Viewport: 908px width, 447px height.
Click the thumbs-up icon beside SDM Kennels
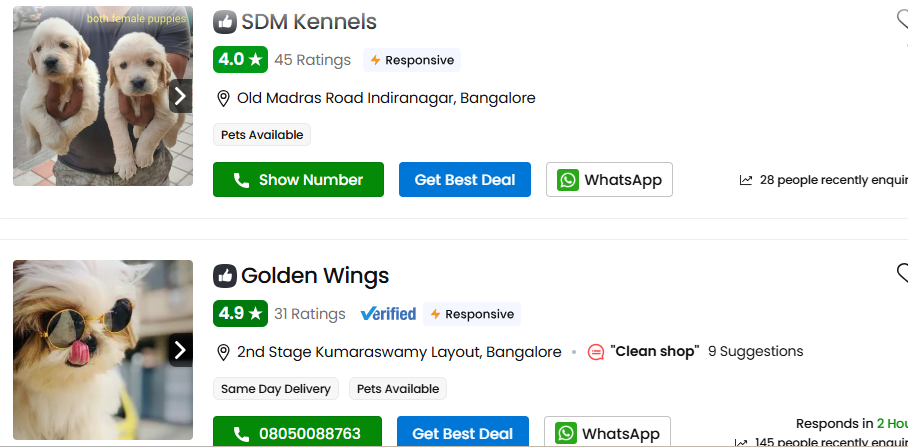(224, 22)
